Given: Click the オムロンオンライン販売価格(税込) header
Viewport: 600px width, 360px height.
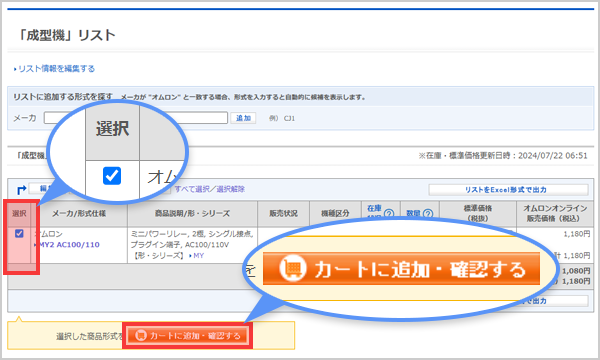Looking at the screenshot, I should click(555, 213).
